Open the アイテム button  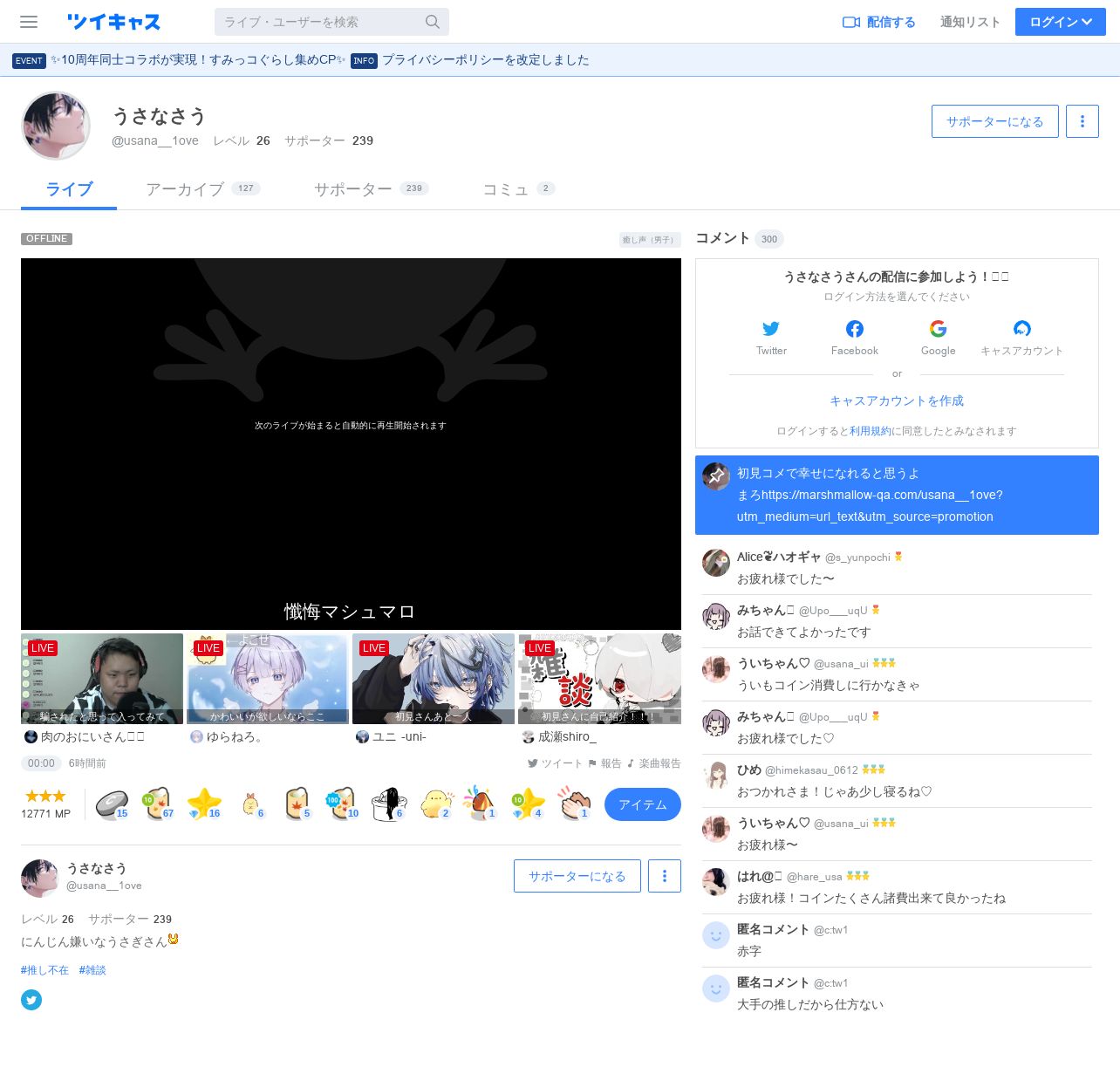[643, 804]
